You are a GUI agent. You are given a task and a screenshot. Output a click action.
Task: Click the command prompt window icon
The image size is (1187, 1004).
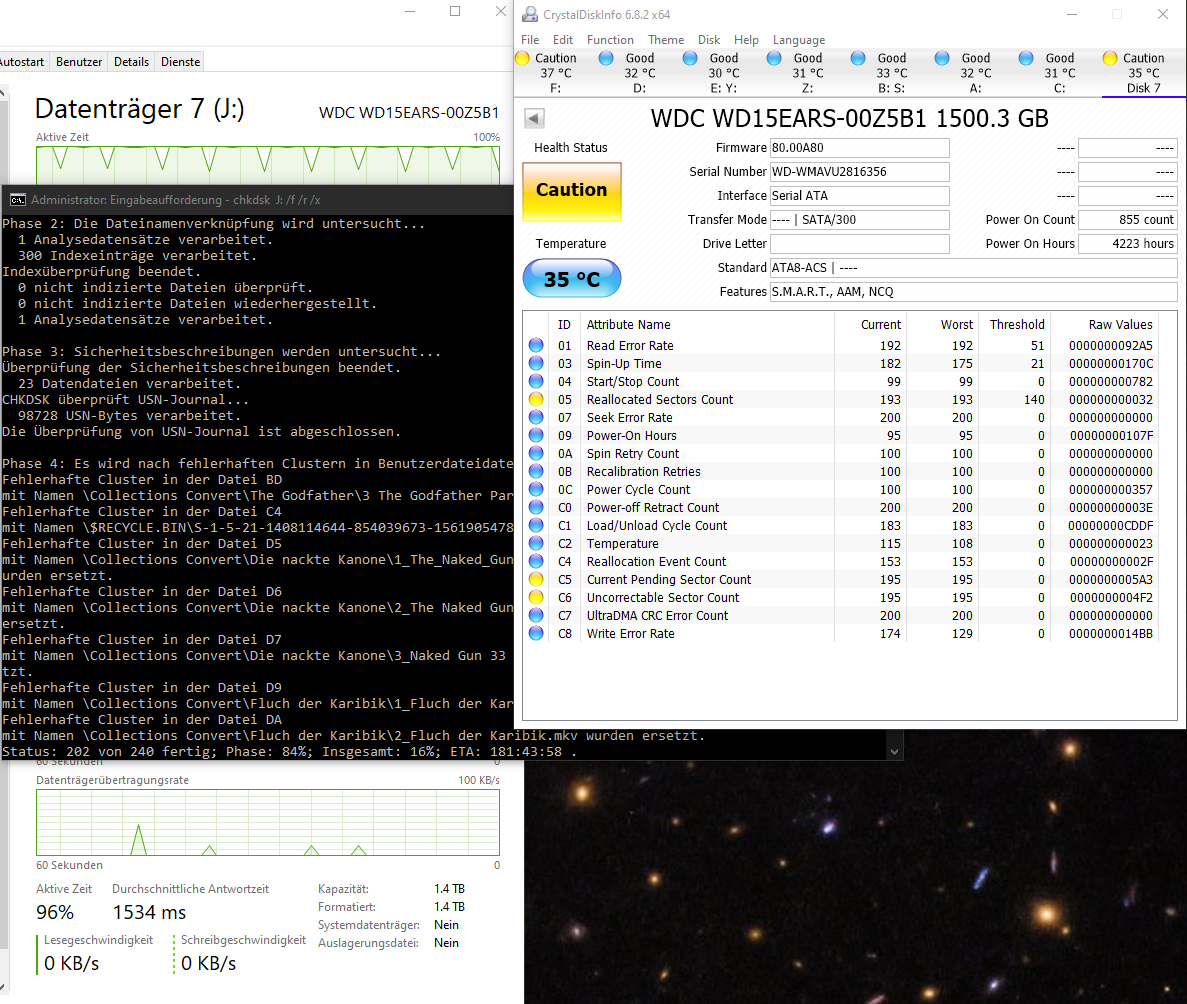(17, 200)
